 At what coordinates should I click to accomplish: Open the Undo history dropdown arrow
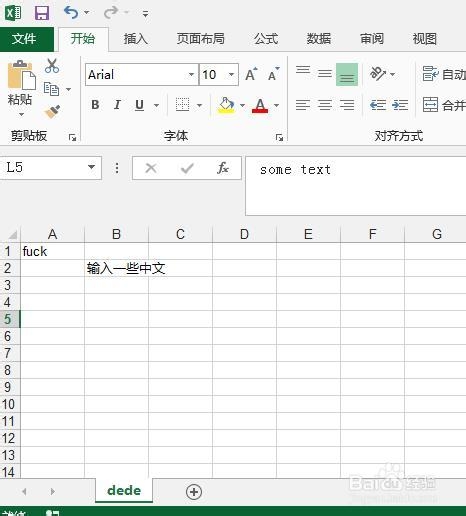(87, 13)
